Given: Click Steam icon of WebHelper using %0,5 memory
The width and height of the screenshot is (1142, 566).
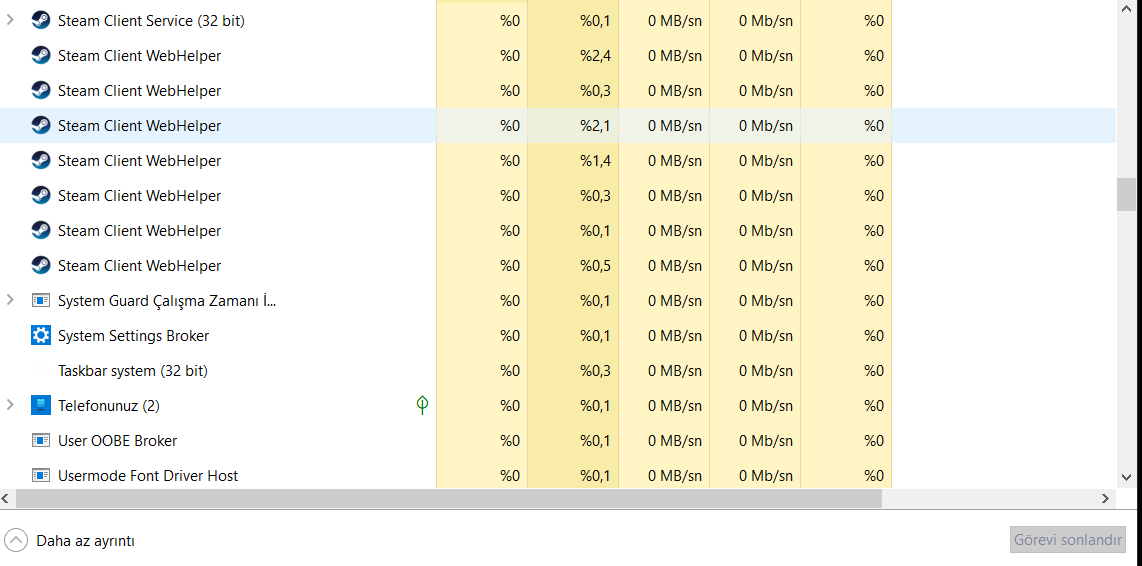Looking at the screenshot, I should pos(41,265).
